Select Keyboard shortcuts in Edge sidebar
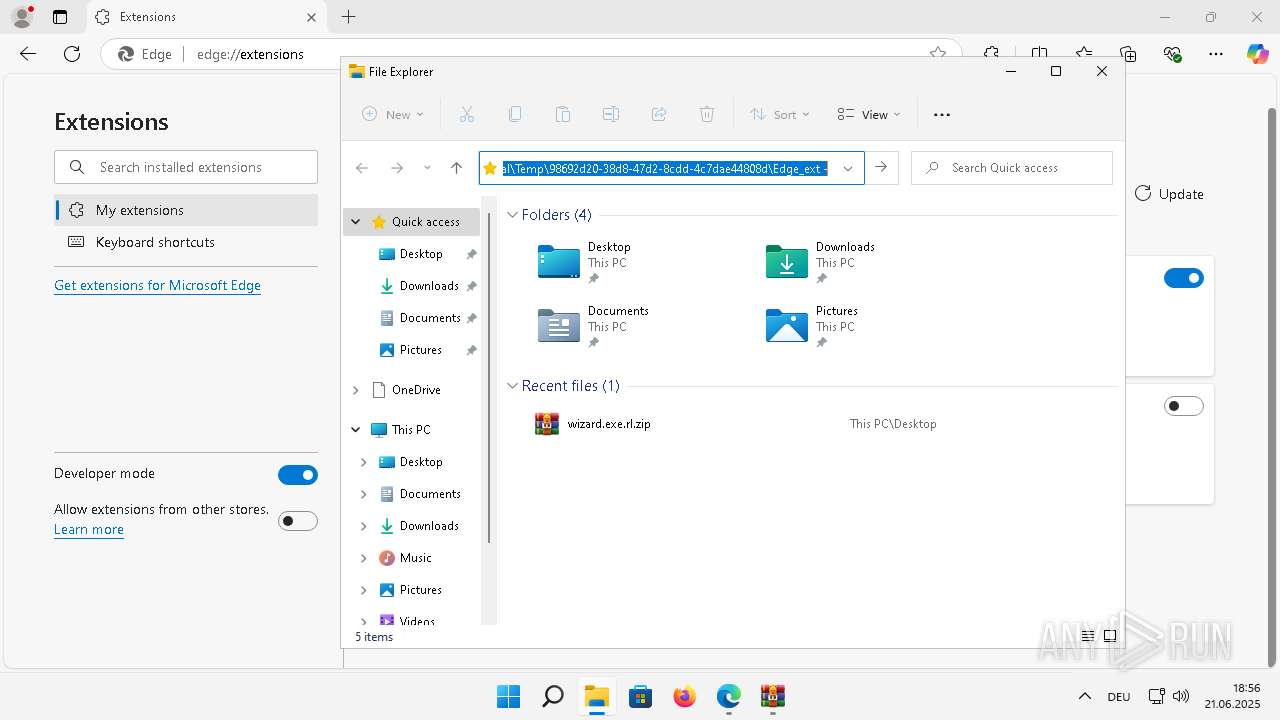This screenshot has height=720, width=1280. click(x=186, y=242)
